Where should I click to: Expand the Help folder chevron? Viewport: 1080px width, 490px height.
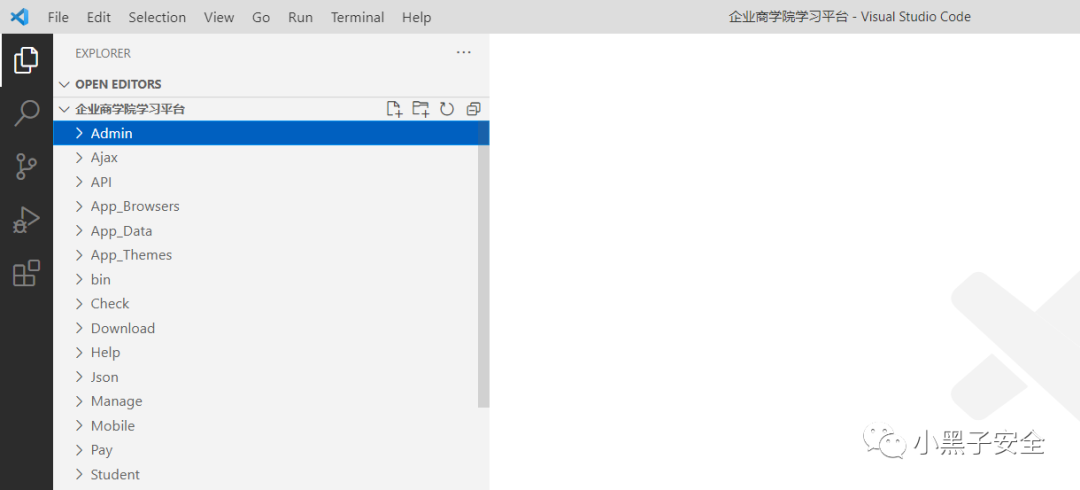(x=79, y=352)
